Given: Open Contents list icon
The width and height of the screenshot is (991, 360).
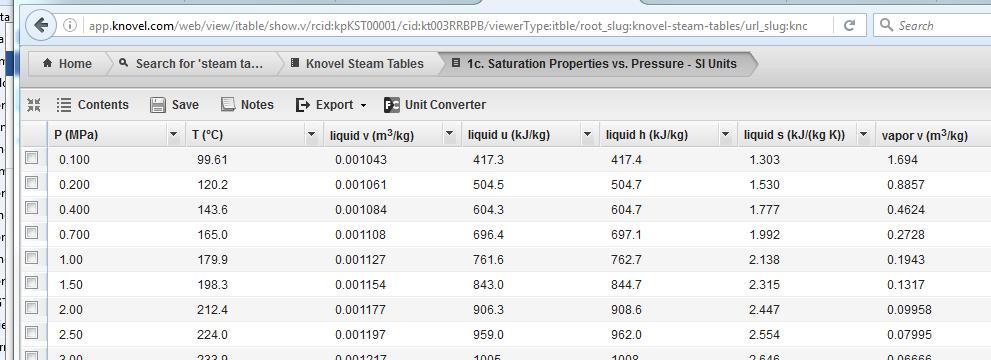Looking at the screenshot, I should tap(64, 105).
